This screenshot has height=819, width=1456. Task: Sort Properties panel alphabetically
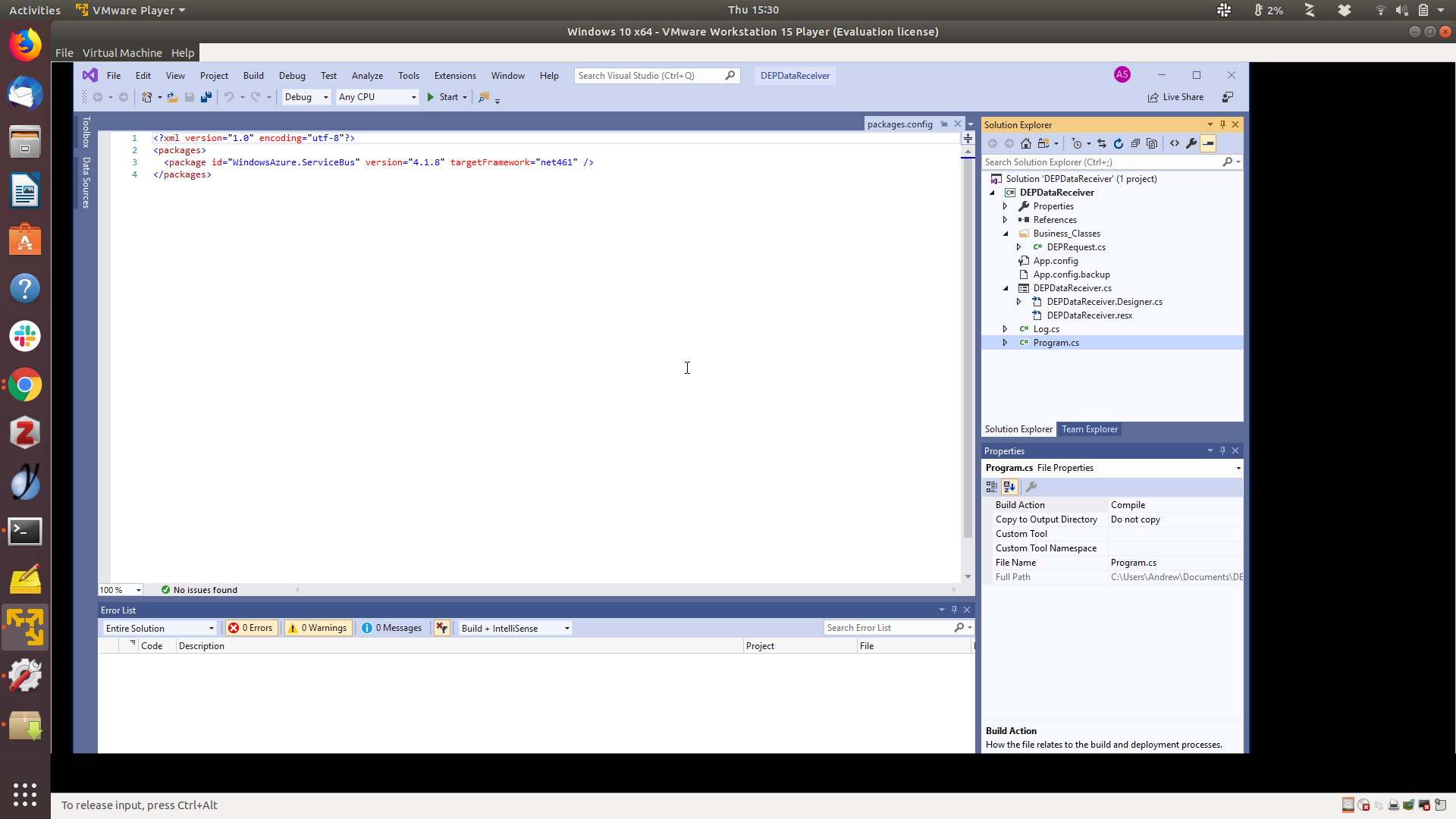1009,487
